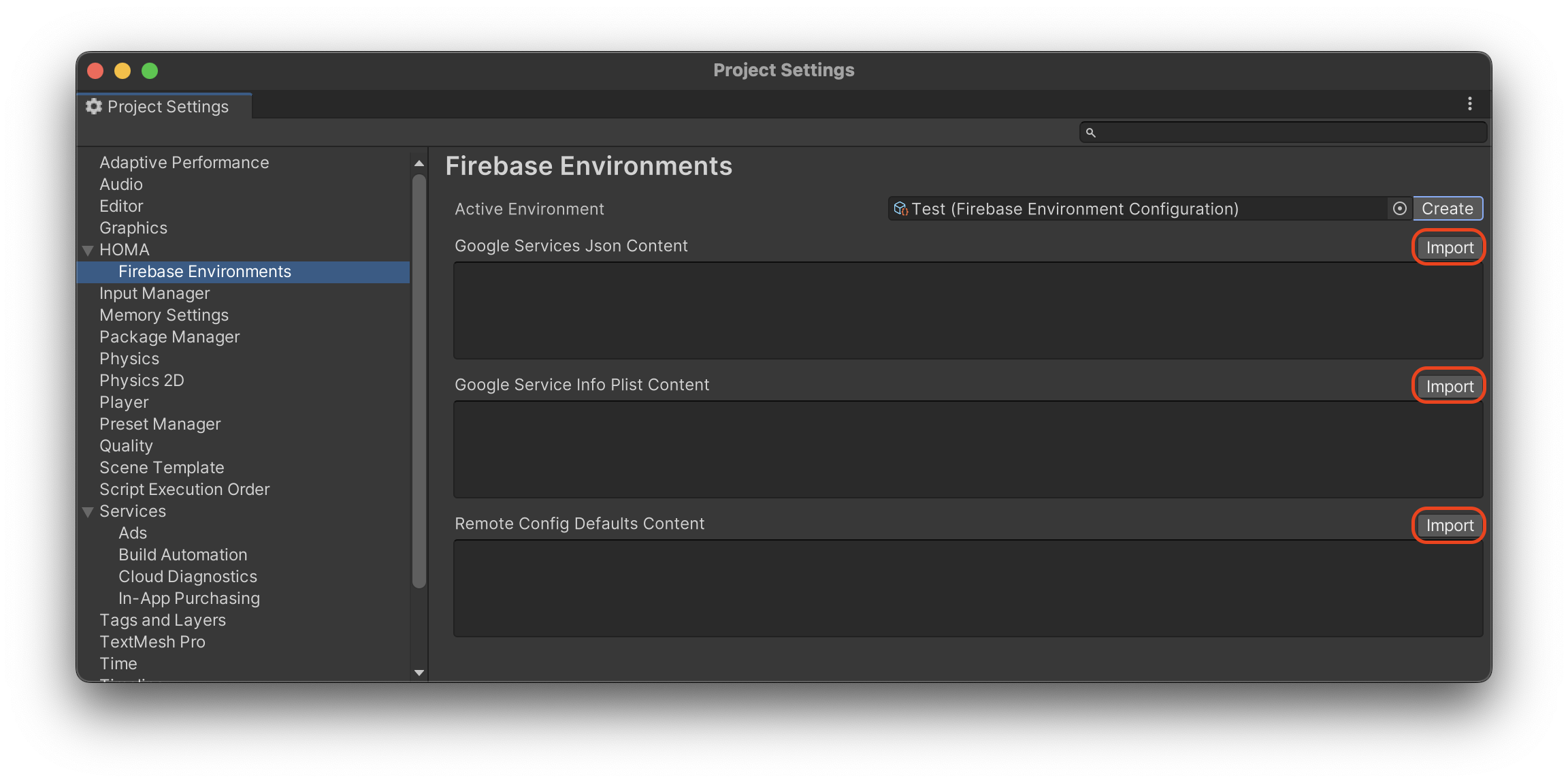Click the sidebar vertical scrollbar thumb
Screen dimensions: 1568x783
tap(419, 381)
